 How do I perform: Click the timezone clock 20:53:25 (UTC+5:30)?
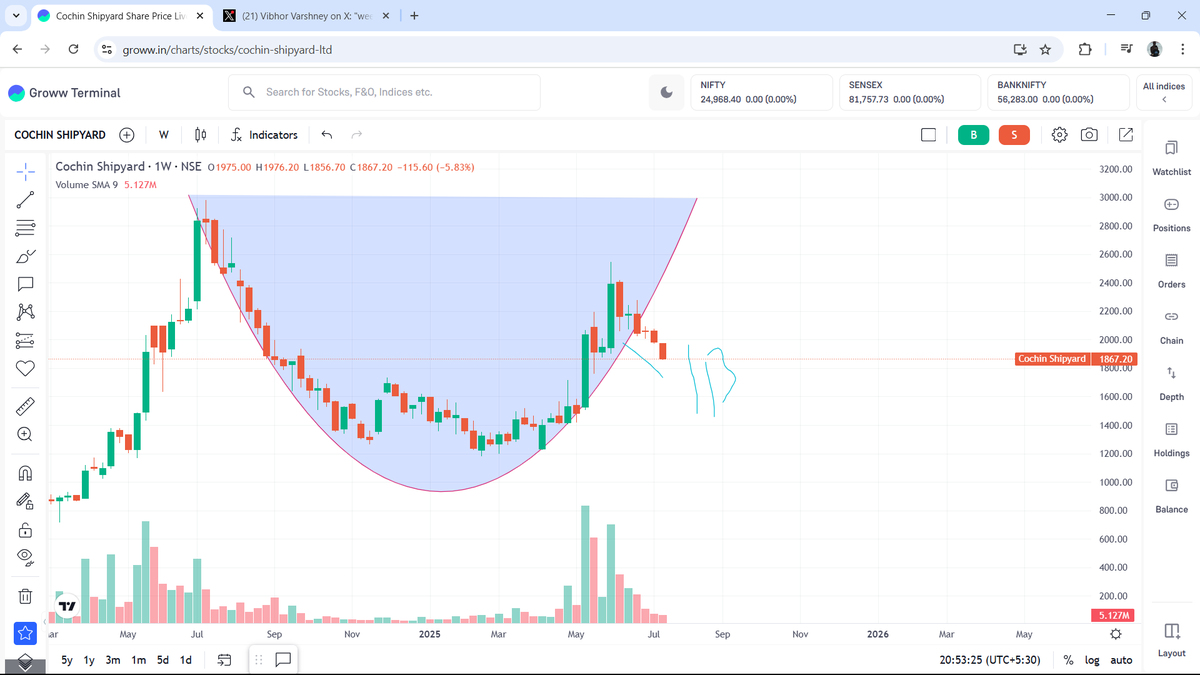pos(989,660)
